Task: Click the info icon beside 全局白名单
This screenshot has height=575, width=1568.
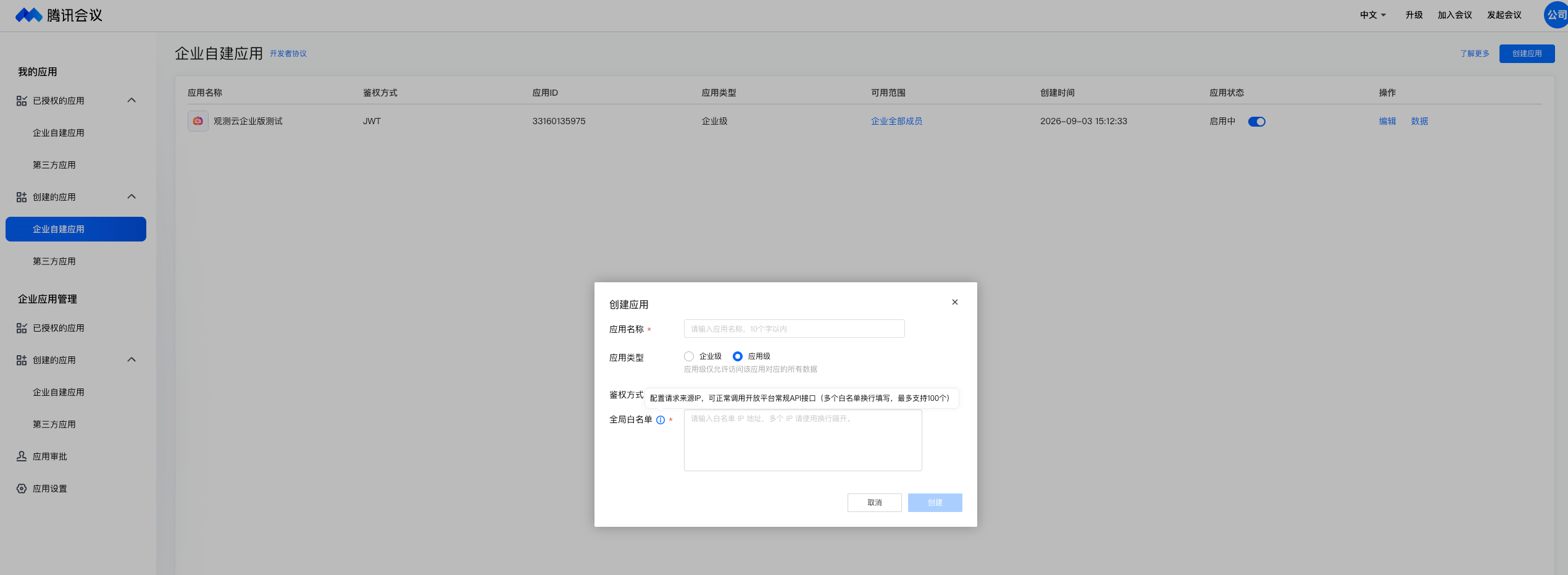Action: click(661, 420)
